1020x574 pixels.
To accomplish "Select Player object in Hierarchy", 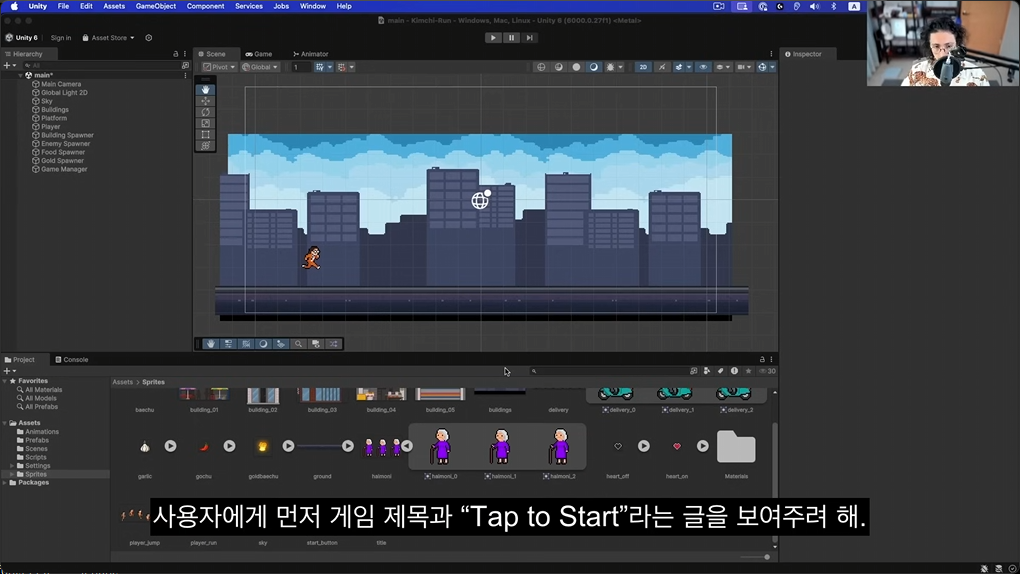I will pyautogui.click(x=50, y=127).
